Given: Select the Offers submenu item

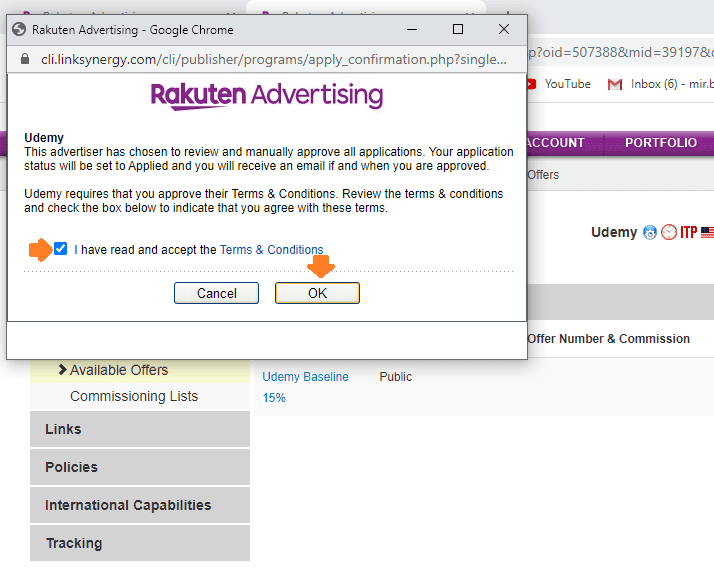Looking at the screenshot, I should click(x=543, y=175).
